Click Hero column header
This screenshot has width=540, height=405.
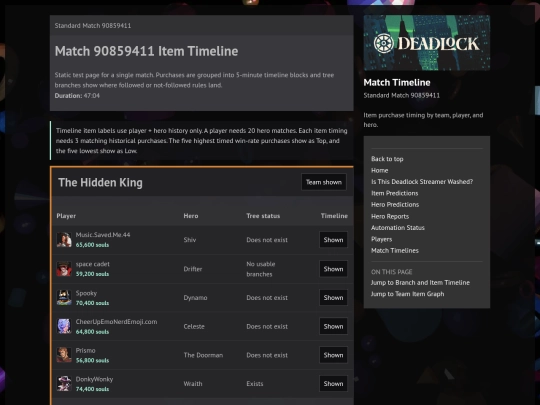[x=191, y=216]
